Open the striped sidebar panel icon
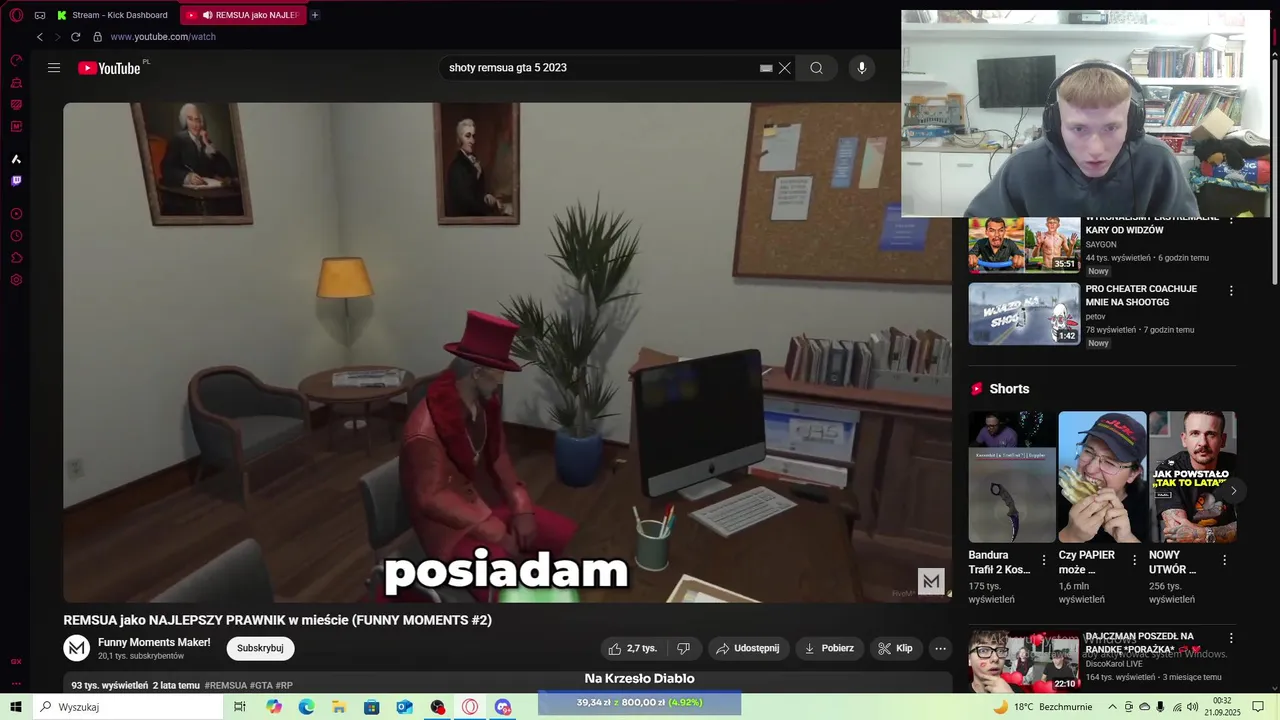Image resolution: width=1280 pixels, height=720 pixels. point(16,105)
